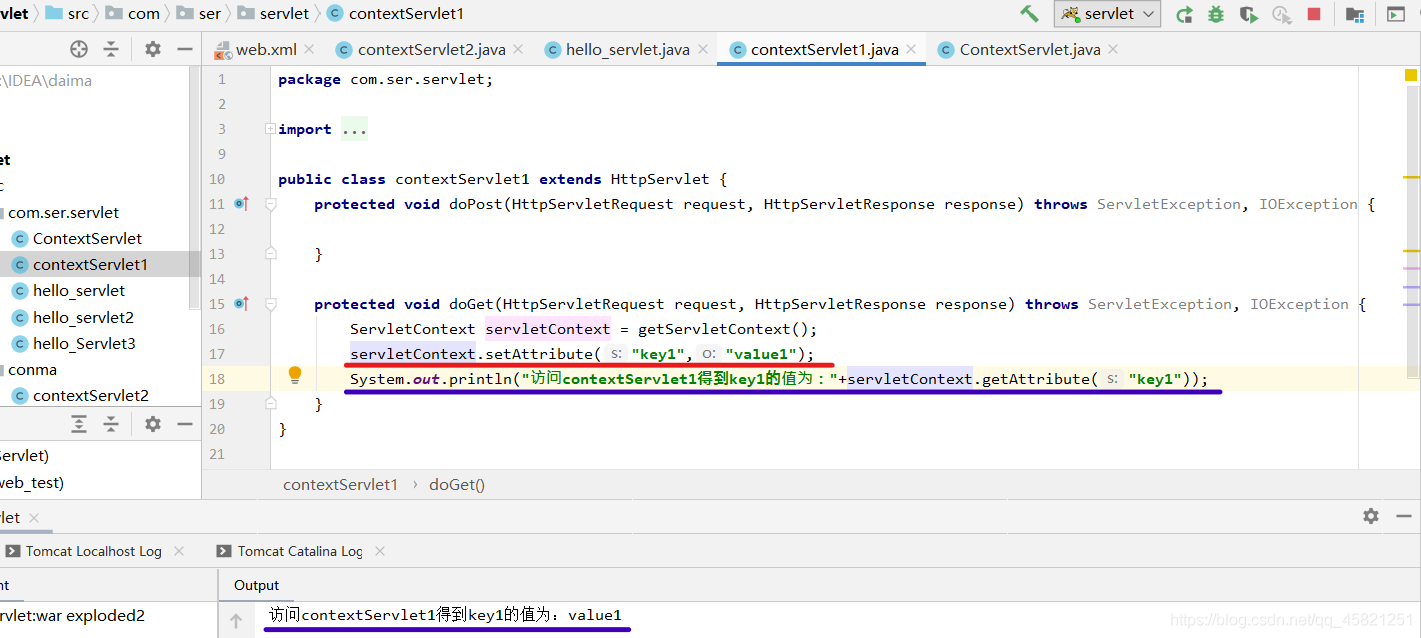Click Run with Coverage shield icon
The image size is (1421, 638).
(x=1248, y=14)
